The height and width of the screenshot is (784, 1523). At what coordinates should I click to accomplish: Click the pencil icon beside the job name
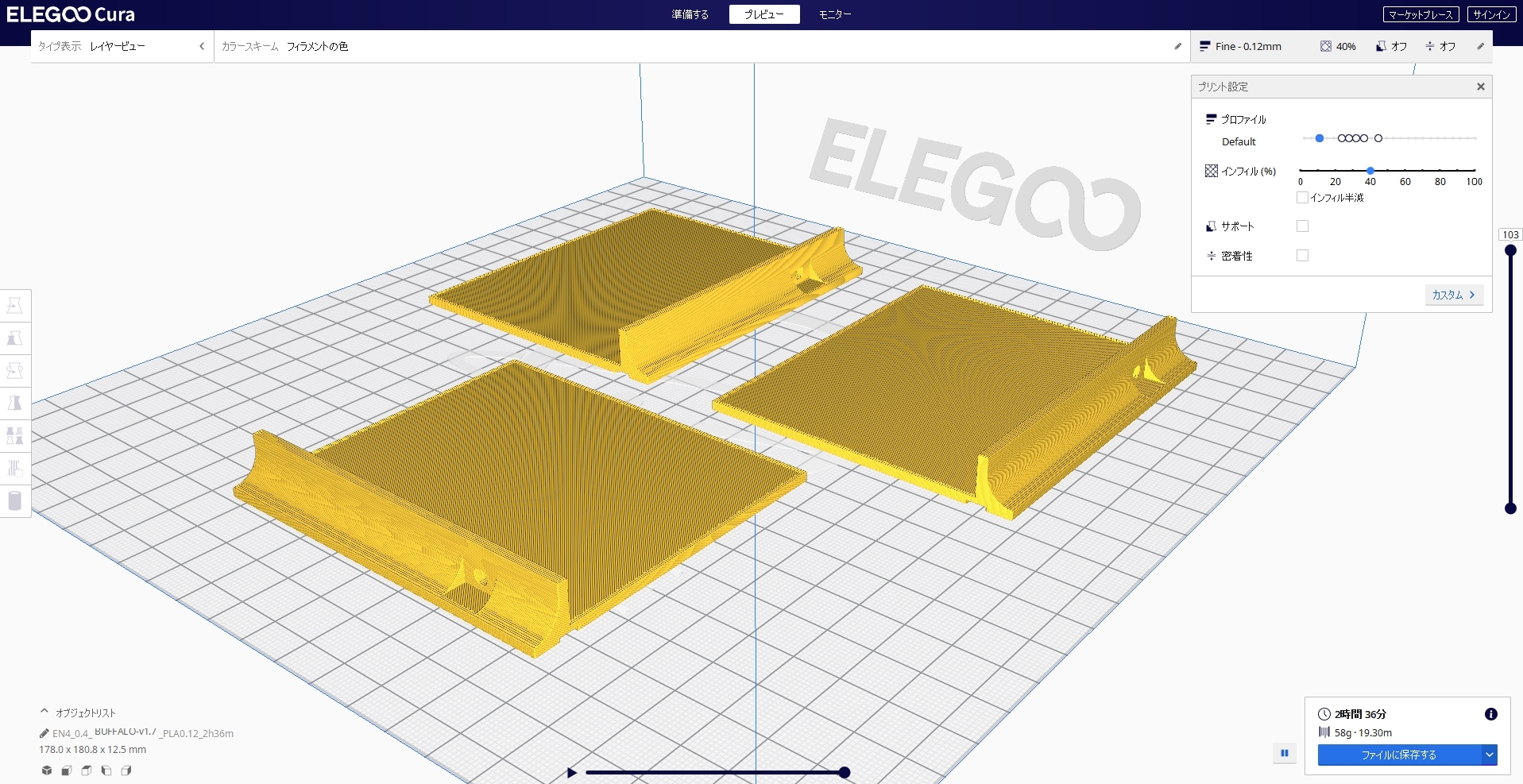pyautogui.click(x=44, y=733)
